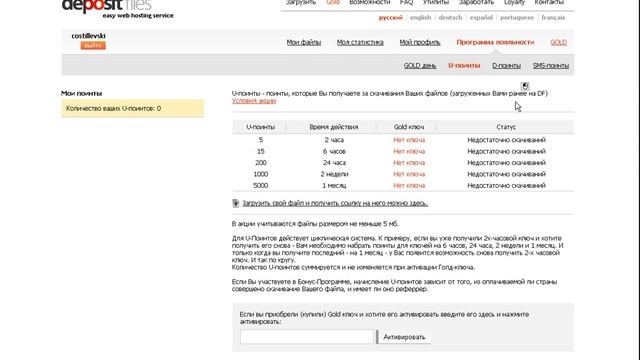Select D-поинты subtab
The width and height of the screenshot is (640, 360).
506,66
